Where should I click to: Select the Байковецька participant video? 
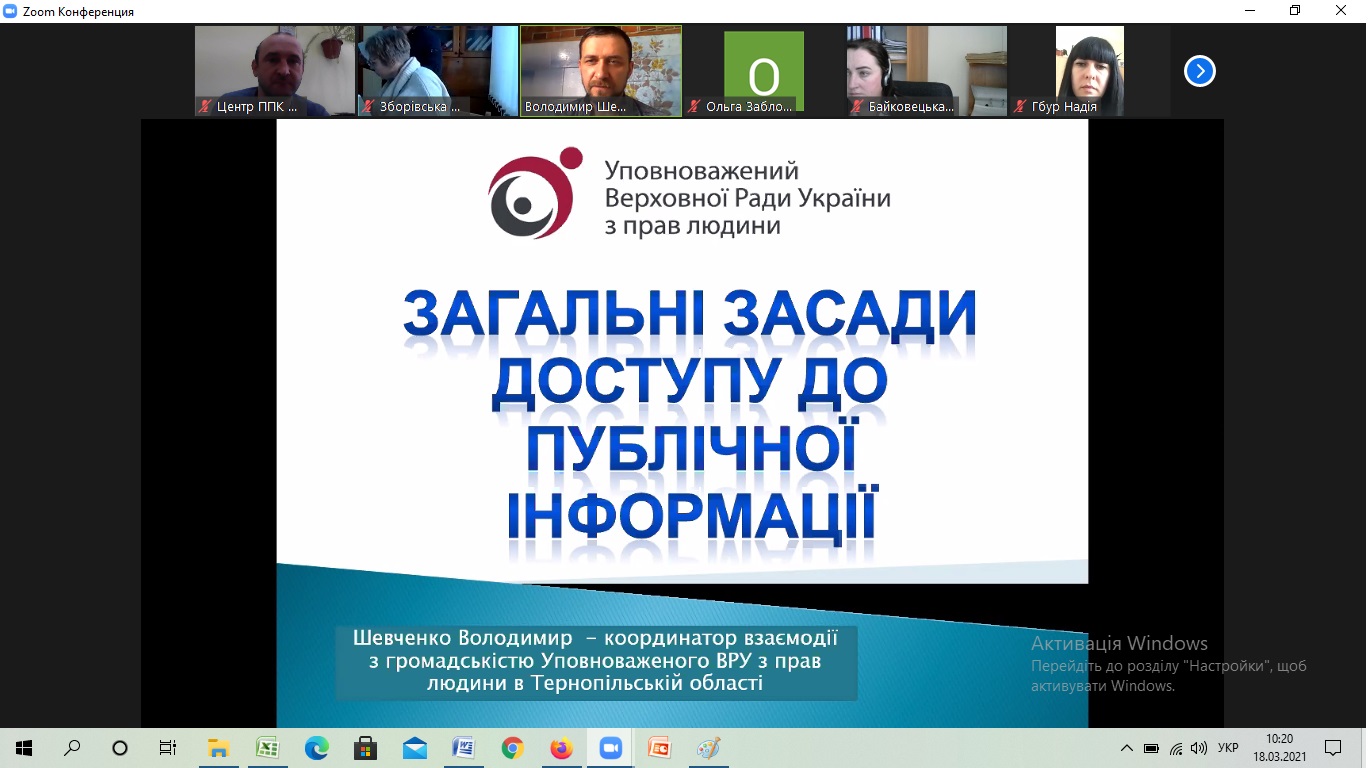[x=927, y=71]
